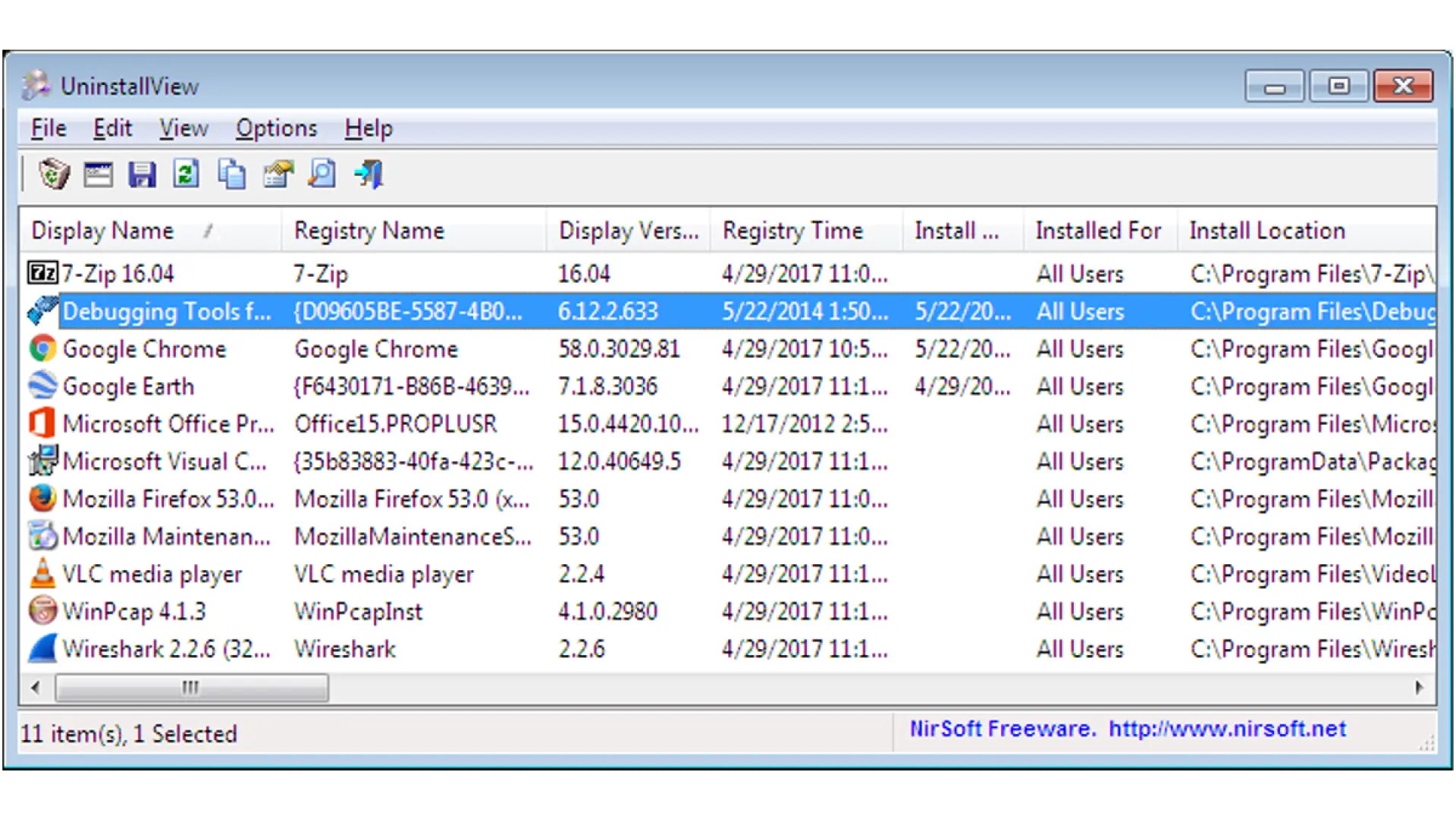Sort by Installed For column header
The width and height of the screenshot is (1456, 819).
click(x=1097, y=231)
